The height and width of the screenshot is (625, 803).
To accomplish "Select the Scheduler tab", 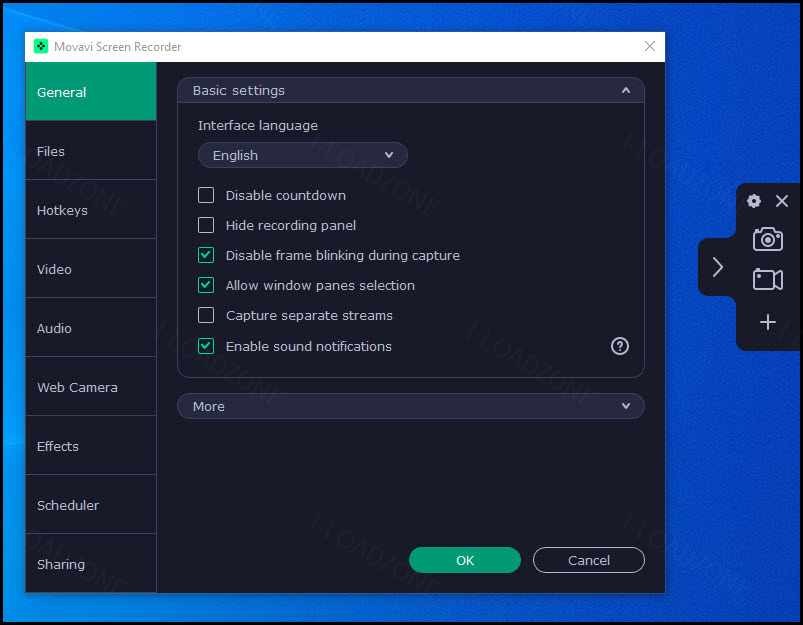I will coord(91,504).
